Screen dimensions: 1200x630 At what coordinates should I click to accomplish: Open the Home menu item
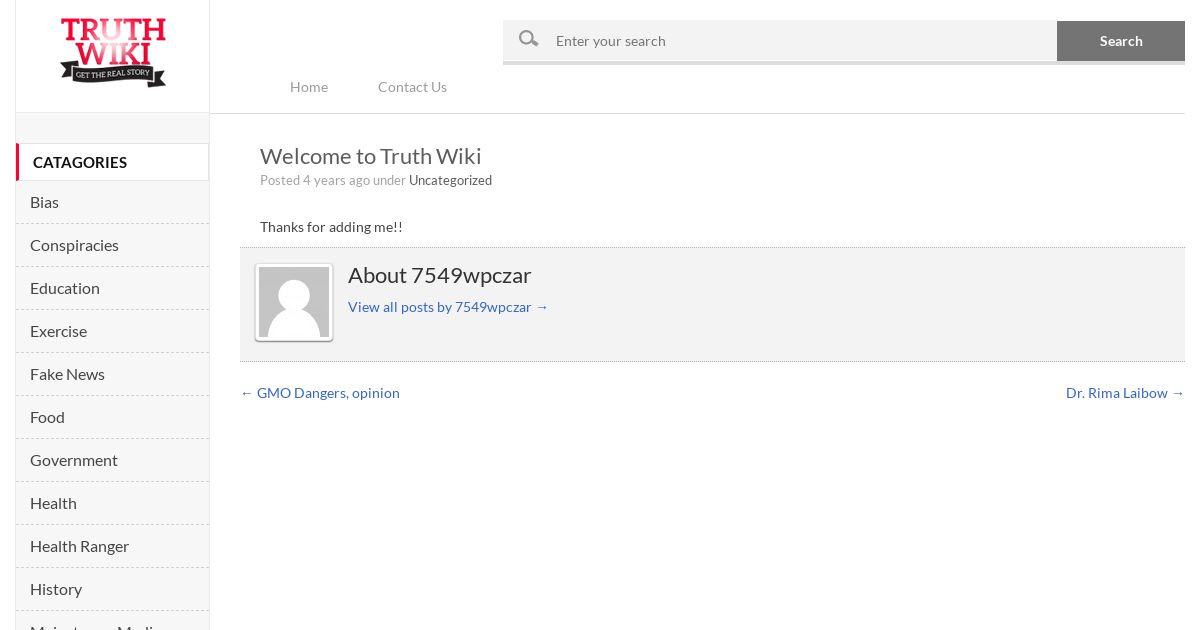(x=309, y=87)
